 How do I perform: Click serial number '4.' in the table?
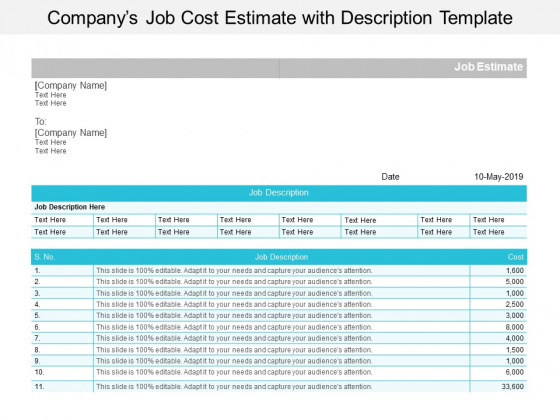click(x=38, y=305)
